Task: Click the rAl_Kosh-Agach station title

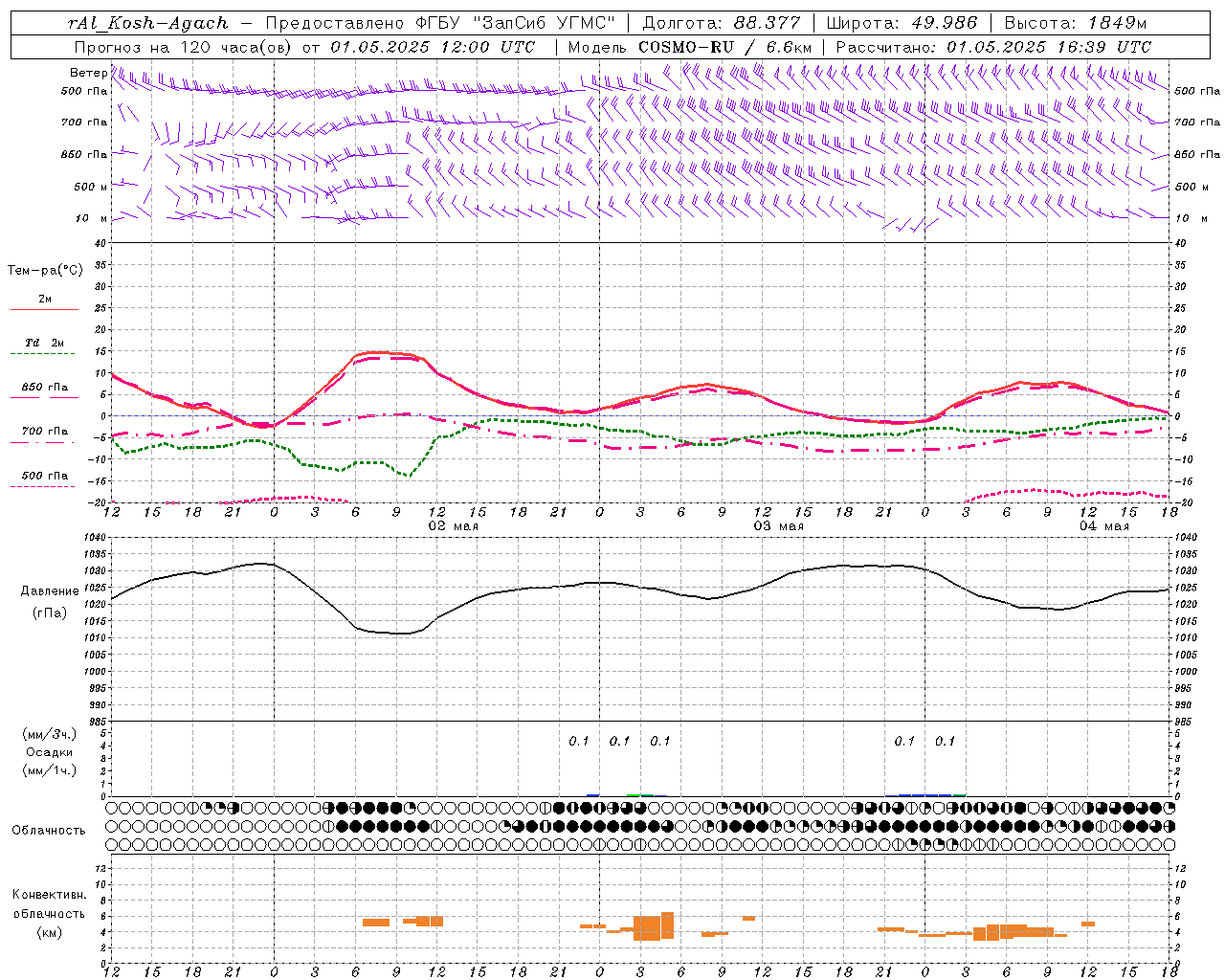Action: point(148,23)
